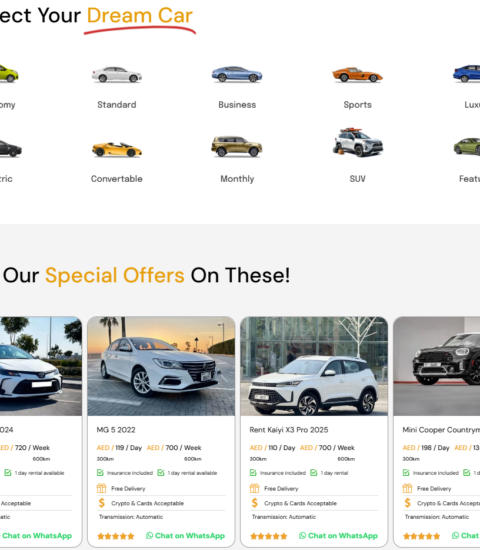The height and width of the screenshot is (550, 480).
Task: Click the MG 5 car photo
Action: click(x=161, y=366)
